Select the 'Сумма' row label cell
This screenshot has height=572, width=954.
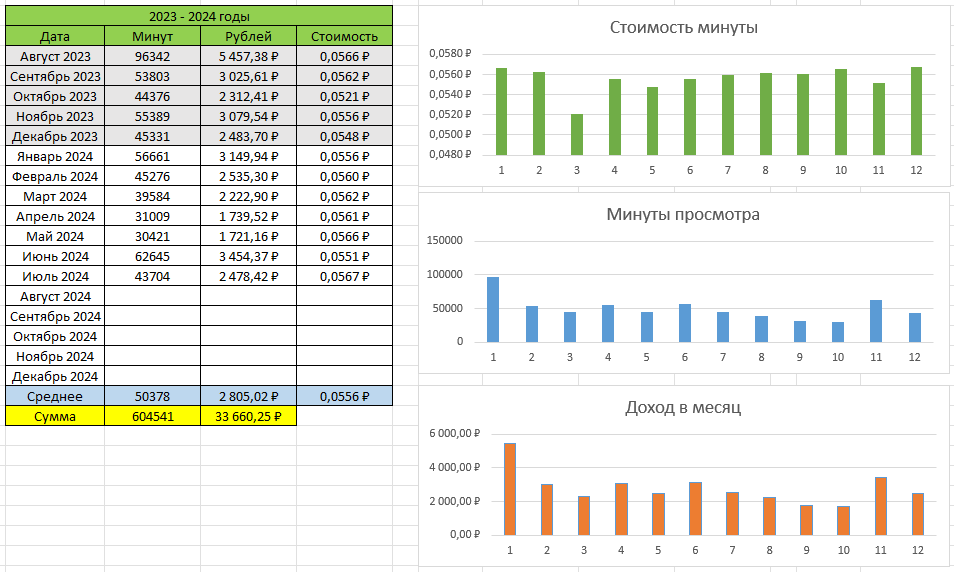[x=55, y=416]
